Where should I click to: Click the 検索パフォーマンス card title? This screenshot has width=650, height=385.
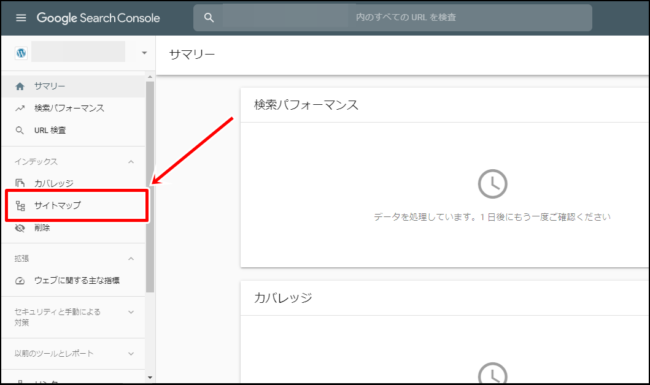[x=306, y=105]
